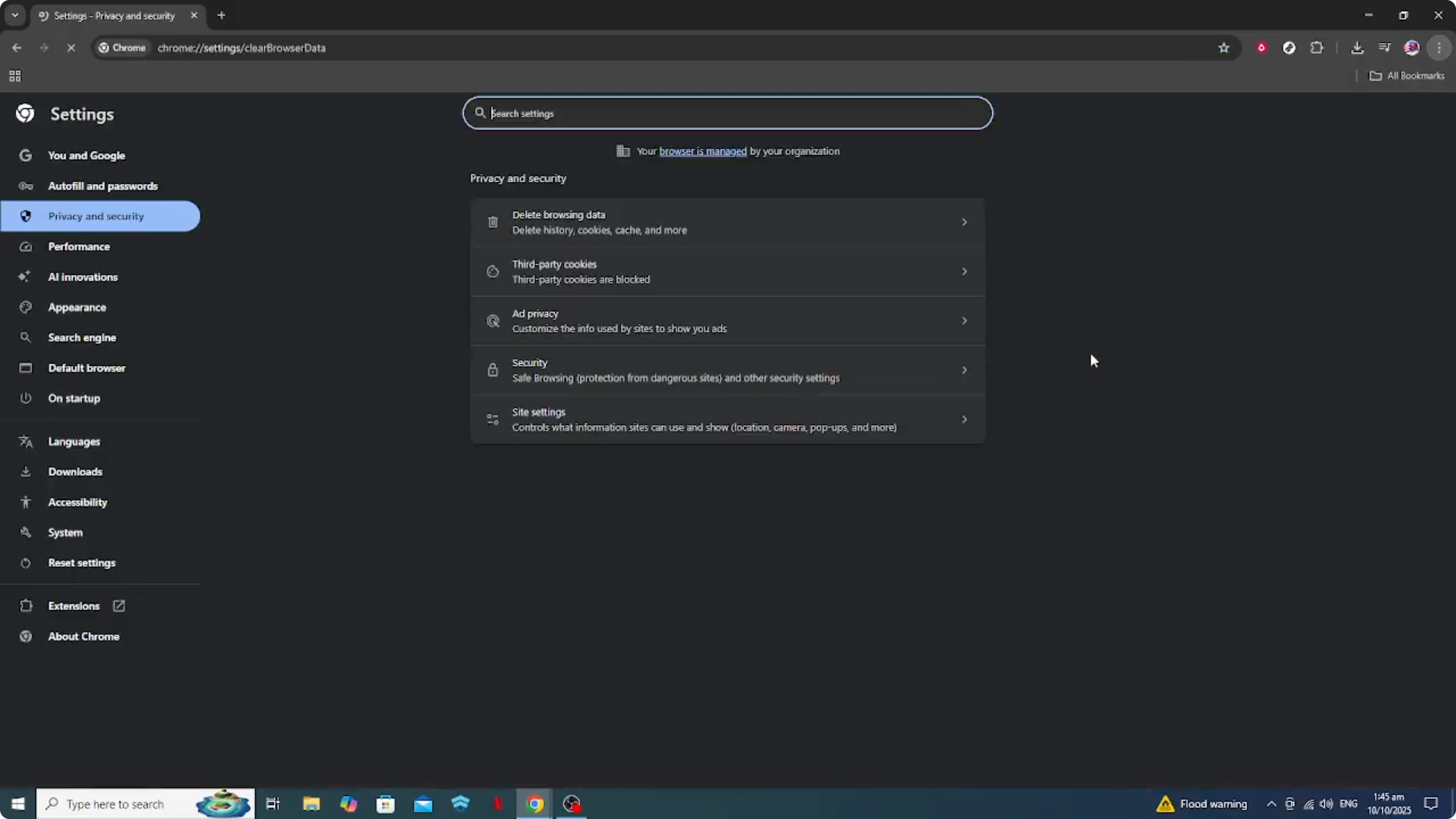The height and width of the screenshot is (819, 1456).
Task: Open the Downloads toolbar icon
Action: click(1357, 47)
